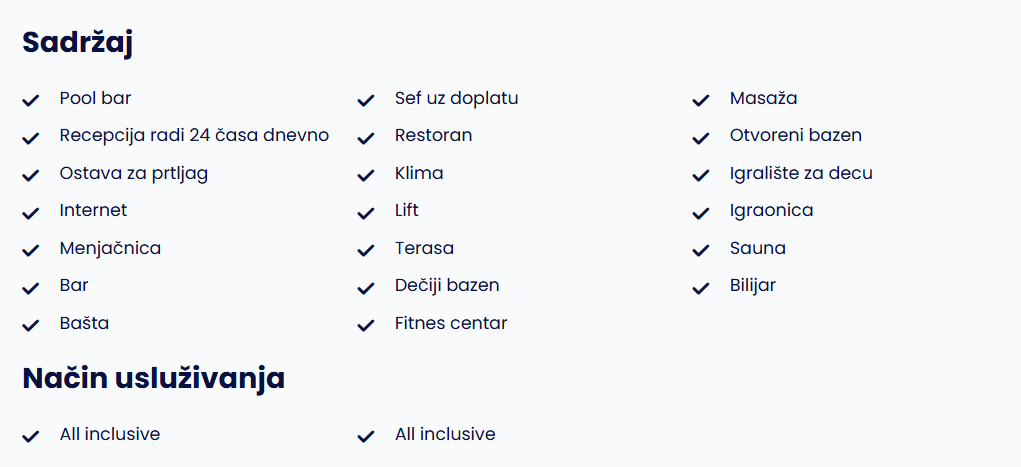Click the Internet amenity label
Image resolution: width=1021 pixels, height=467 pixels.
coord(93,210)
